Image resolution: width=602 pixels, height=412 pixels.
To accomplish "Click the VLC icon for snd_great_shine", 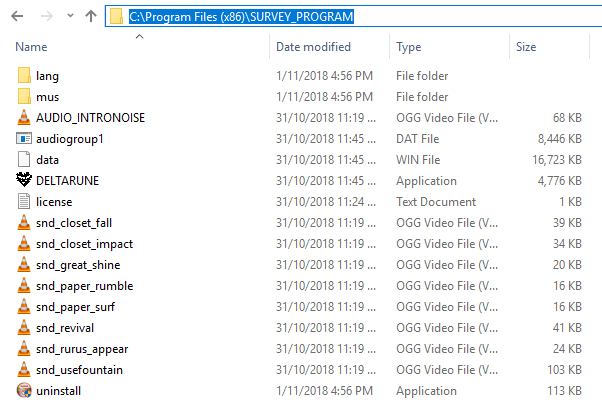I will (24, 265).
